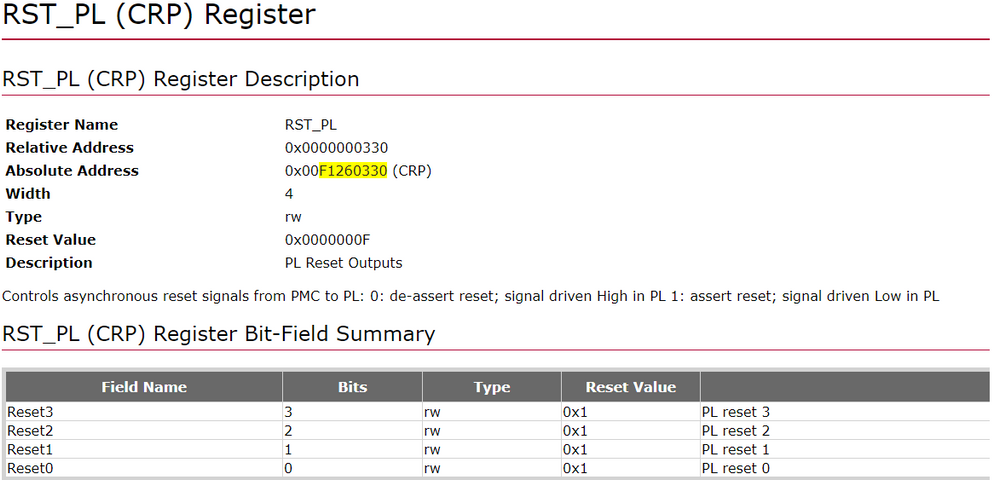Viewport: 999px width, 480px height.
Task: Select the relative address value '0x0000000330'
Action: [x=336, y=148]
